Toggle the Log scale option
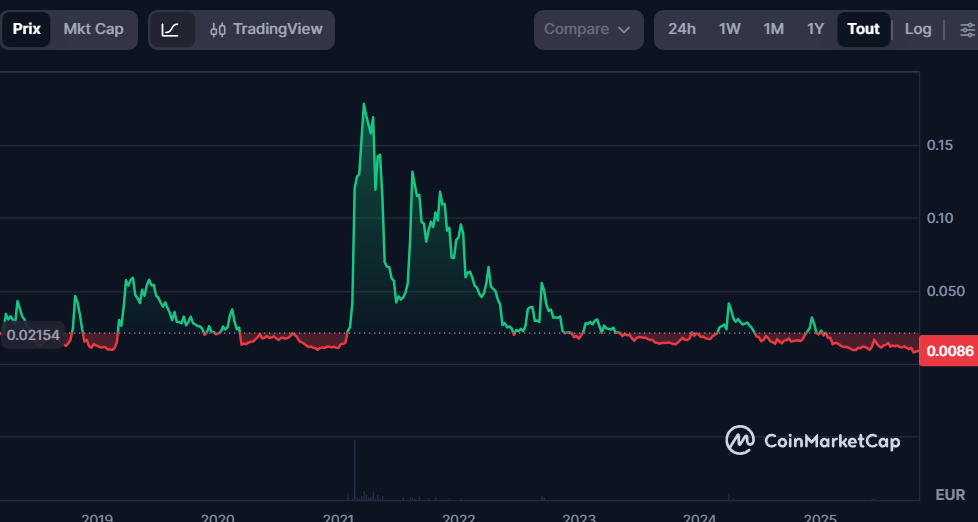This screenshot has width=978, height=522. (x=917, y=29)
